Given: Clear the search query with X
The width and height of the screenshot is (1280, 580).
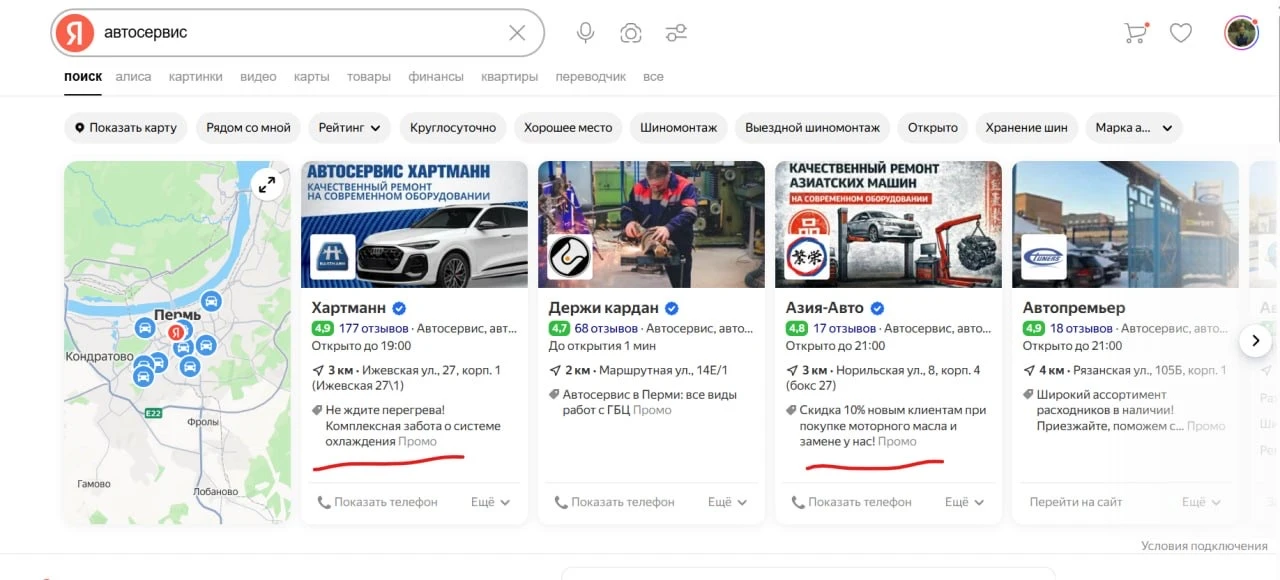Looking at the screenshot, I should click(x=517, y=33).
